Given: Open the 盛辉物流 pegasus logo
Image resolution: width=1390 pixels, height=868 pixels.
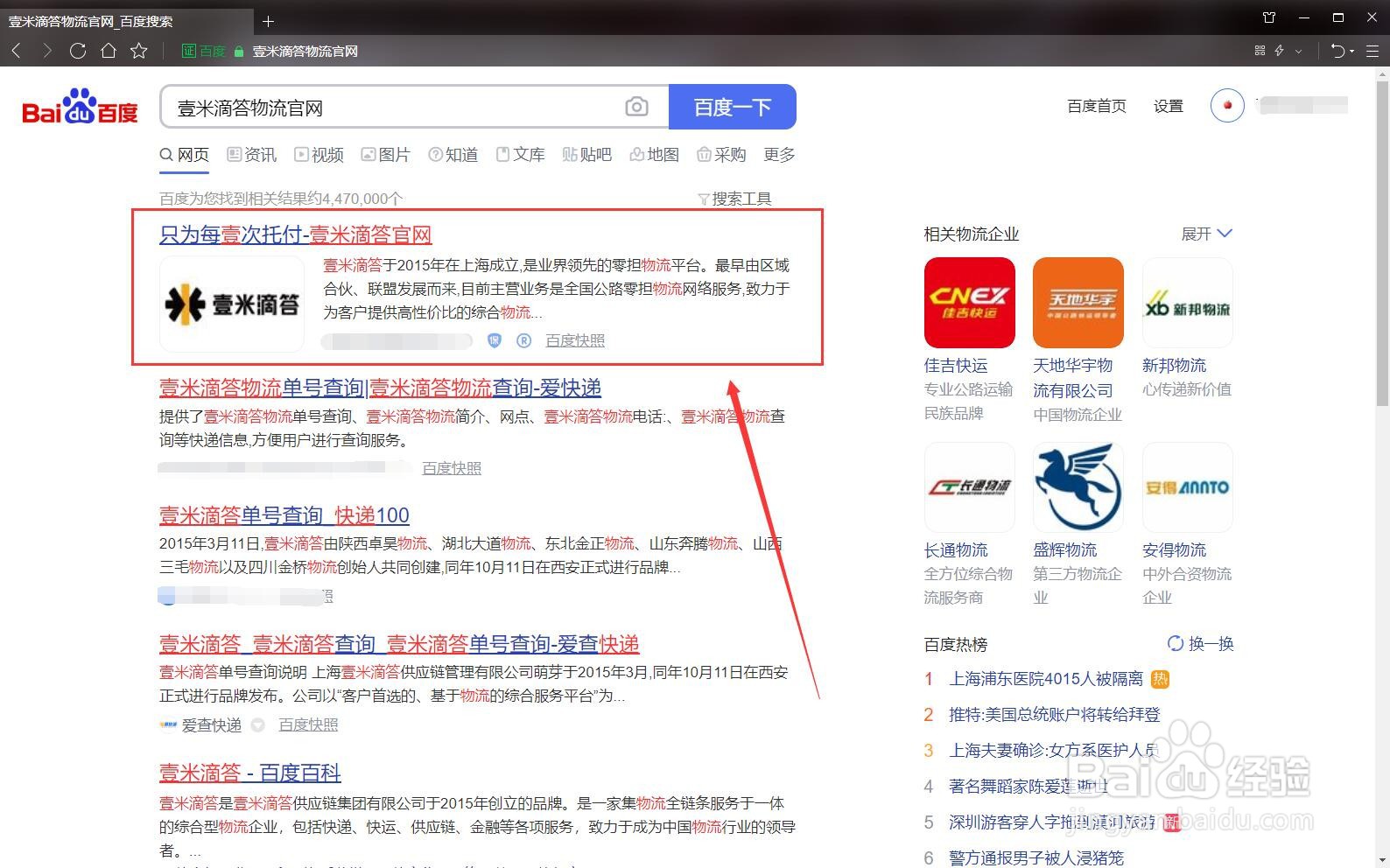Looking at the screenshot, I should pyautogui.click(x=1078, y=487).
